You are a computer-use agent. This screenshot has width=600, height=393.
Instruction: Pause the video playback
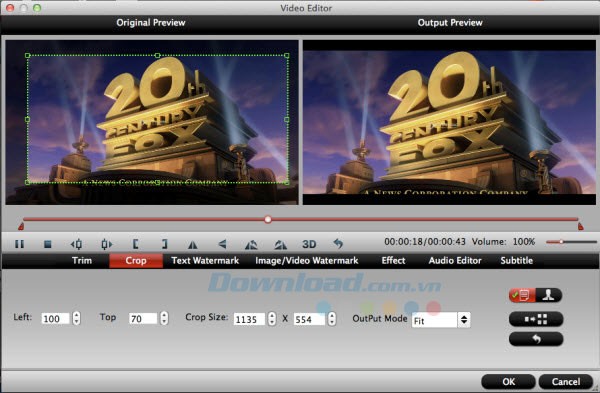pos(19,244)
